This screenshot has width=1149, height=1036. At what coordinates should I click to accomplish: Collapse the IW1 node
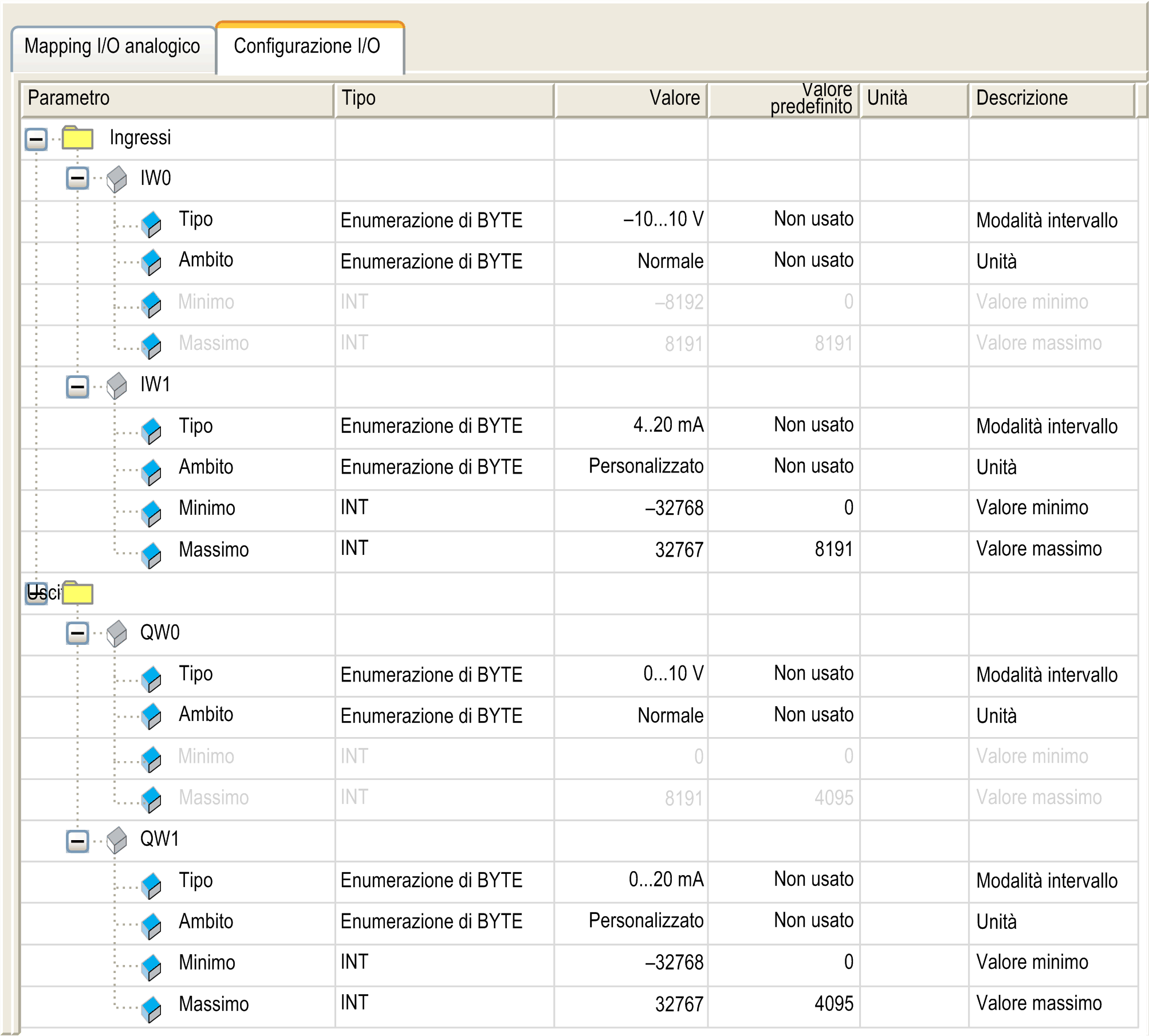point(77,386)
